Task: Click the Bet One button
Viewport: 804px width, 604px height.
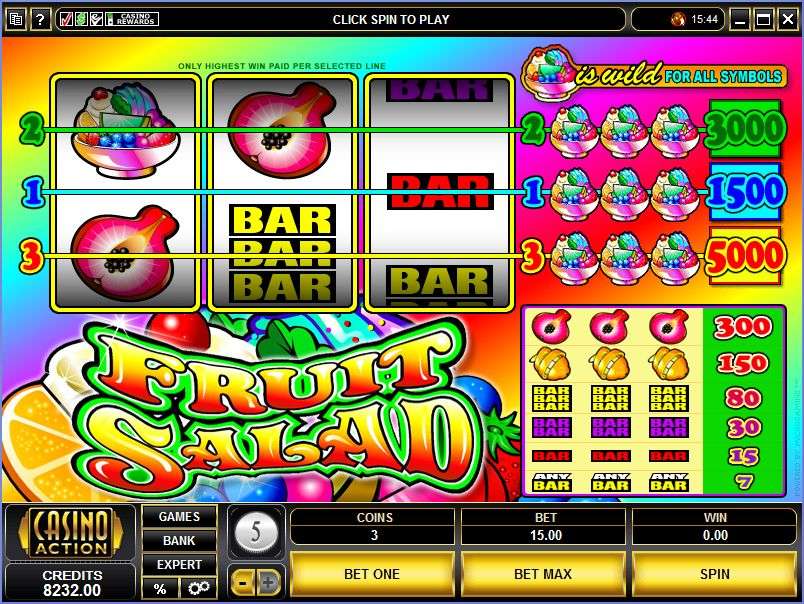Action: point(372,574)
